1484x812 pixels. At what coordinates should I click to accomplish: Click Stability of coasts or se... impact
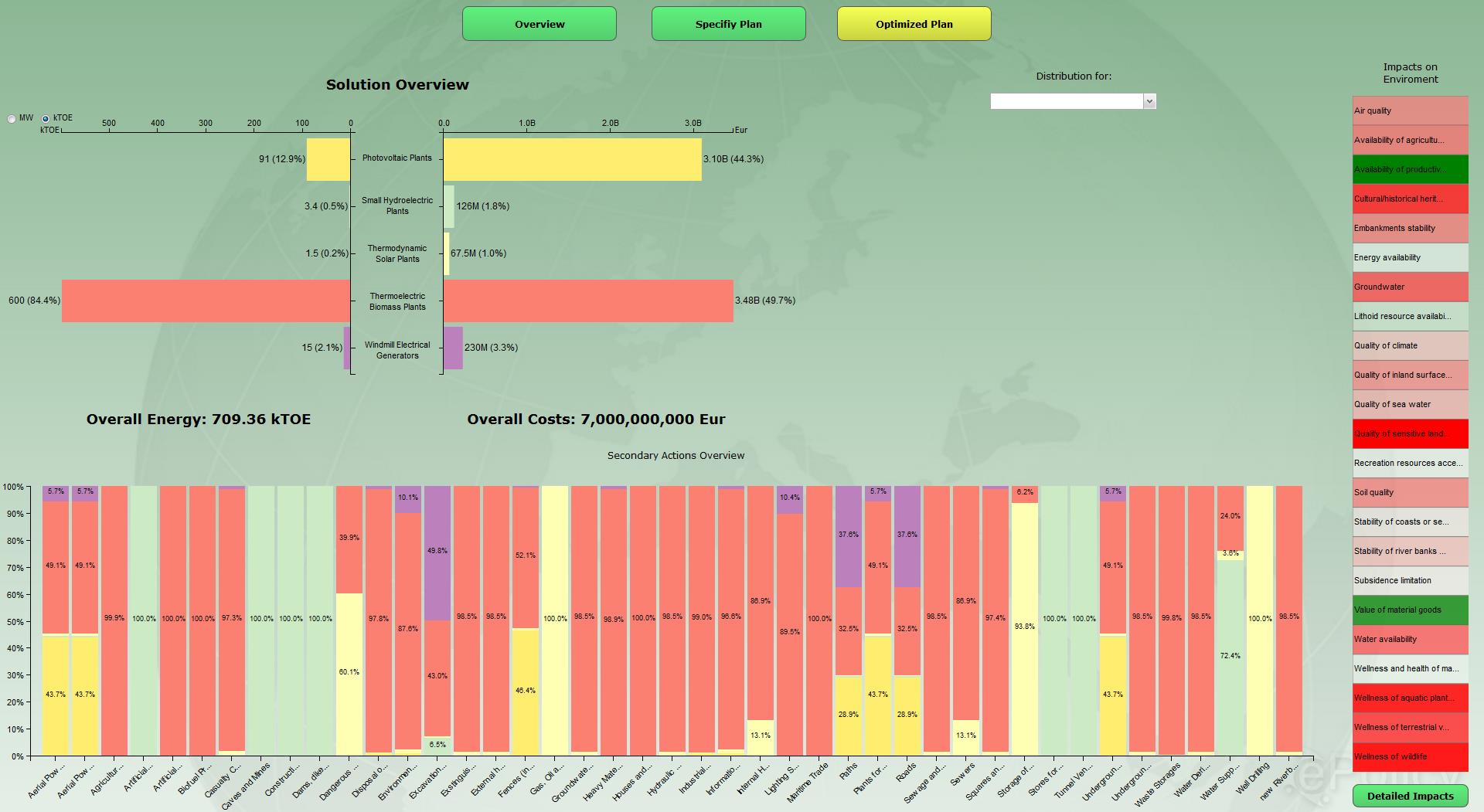[1411, 522]
